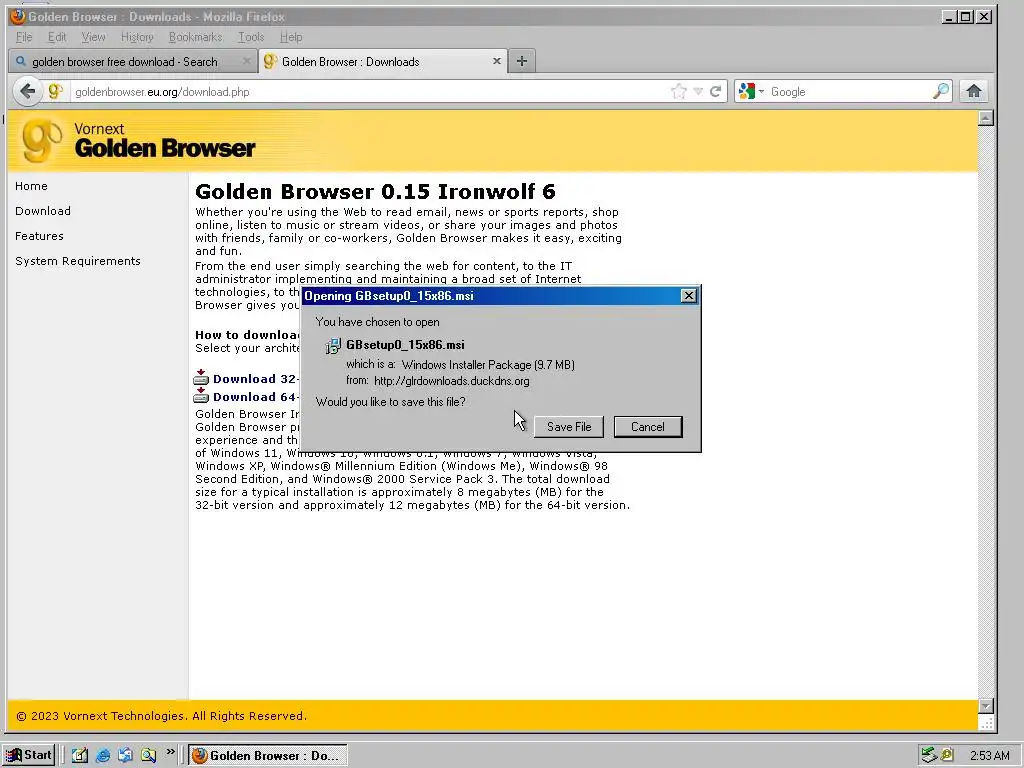This screenshot has width=1024, height=768.
Task: Click the second system tray icon
Action: pos(948,756)
